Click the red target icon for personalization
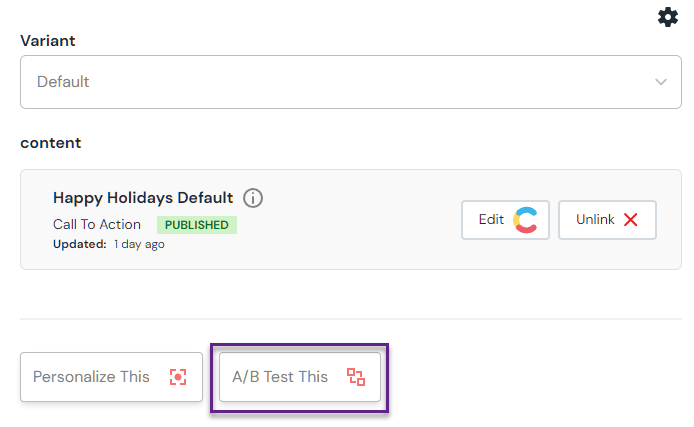The width and height of the screenshot is (694, 427). pyautogui.click(x=178, y=377)
